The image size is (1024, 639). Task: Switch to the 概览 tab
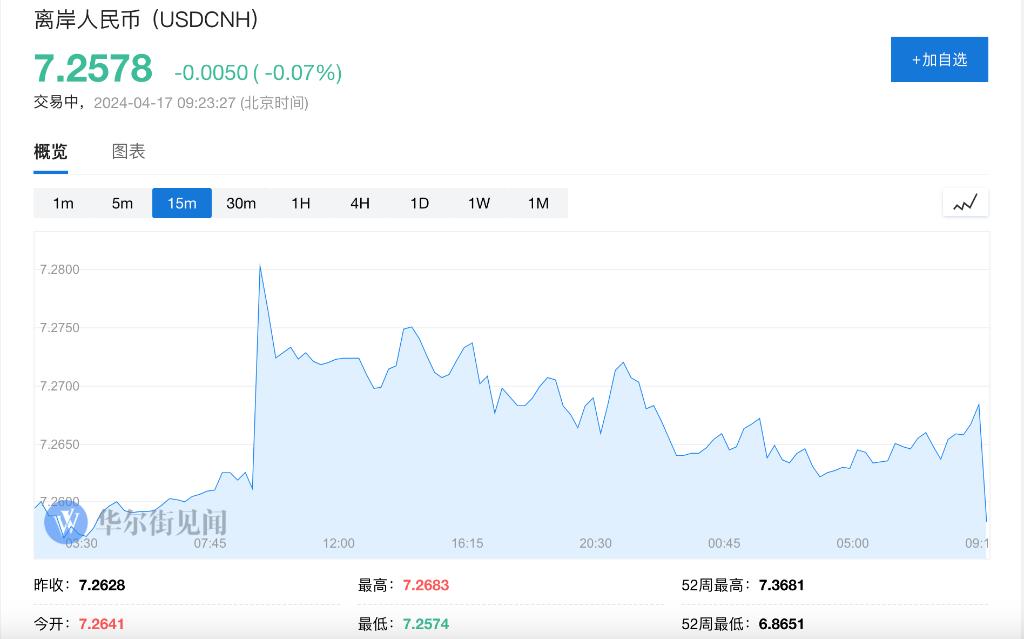(50, 151)
